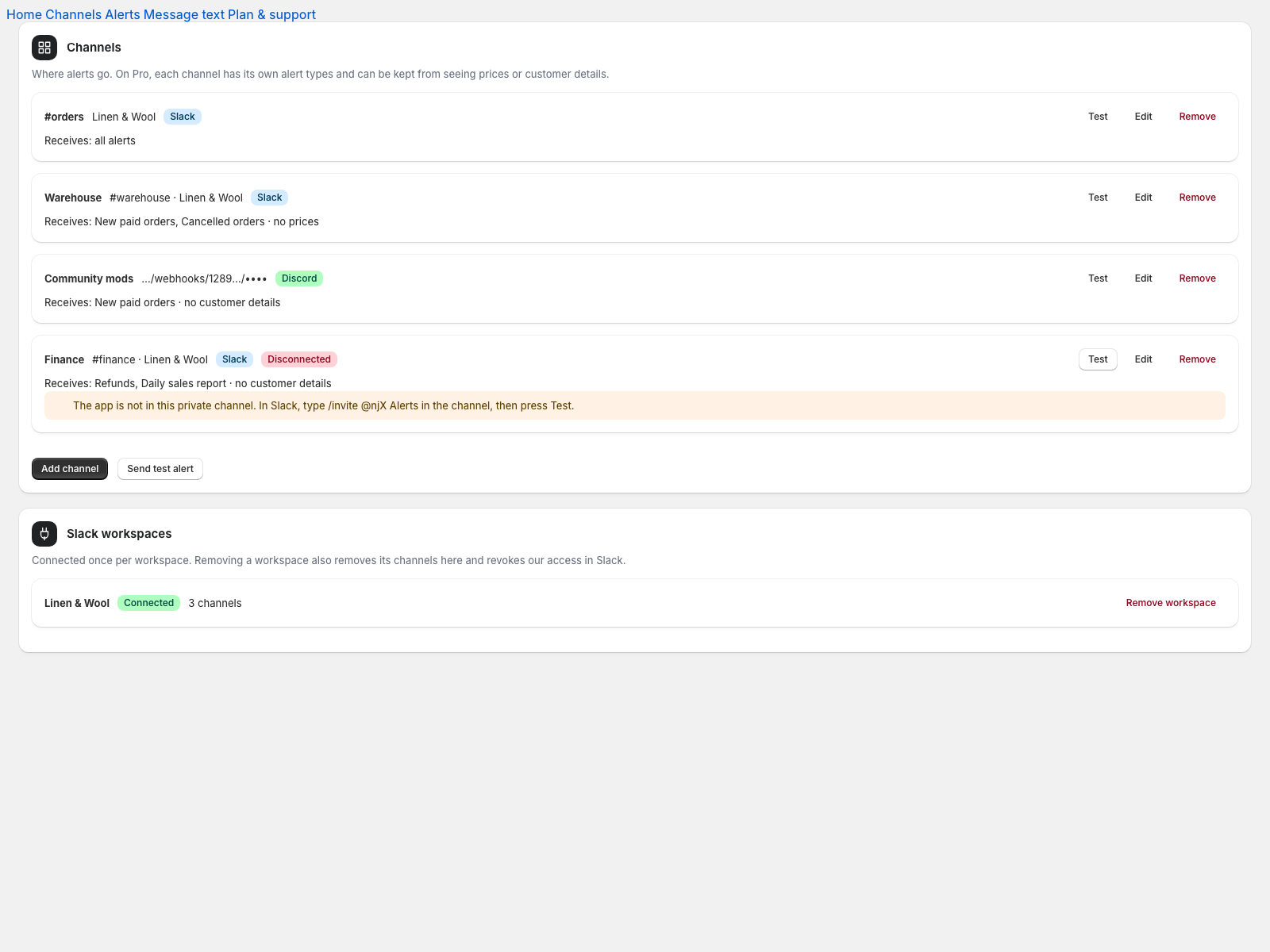This screenshot has width=1270, height=952.
Task: Remove the Warehouse channel
Action: click(x=1197, y=198)
